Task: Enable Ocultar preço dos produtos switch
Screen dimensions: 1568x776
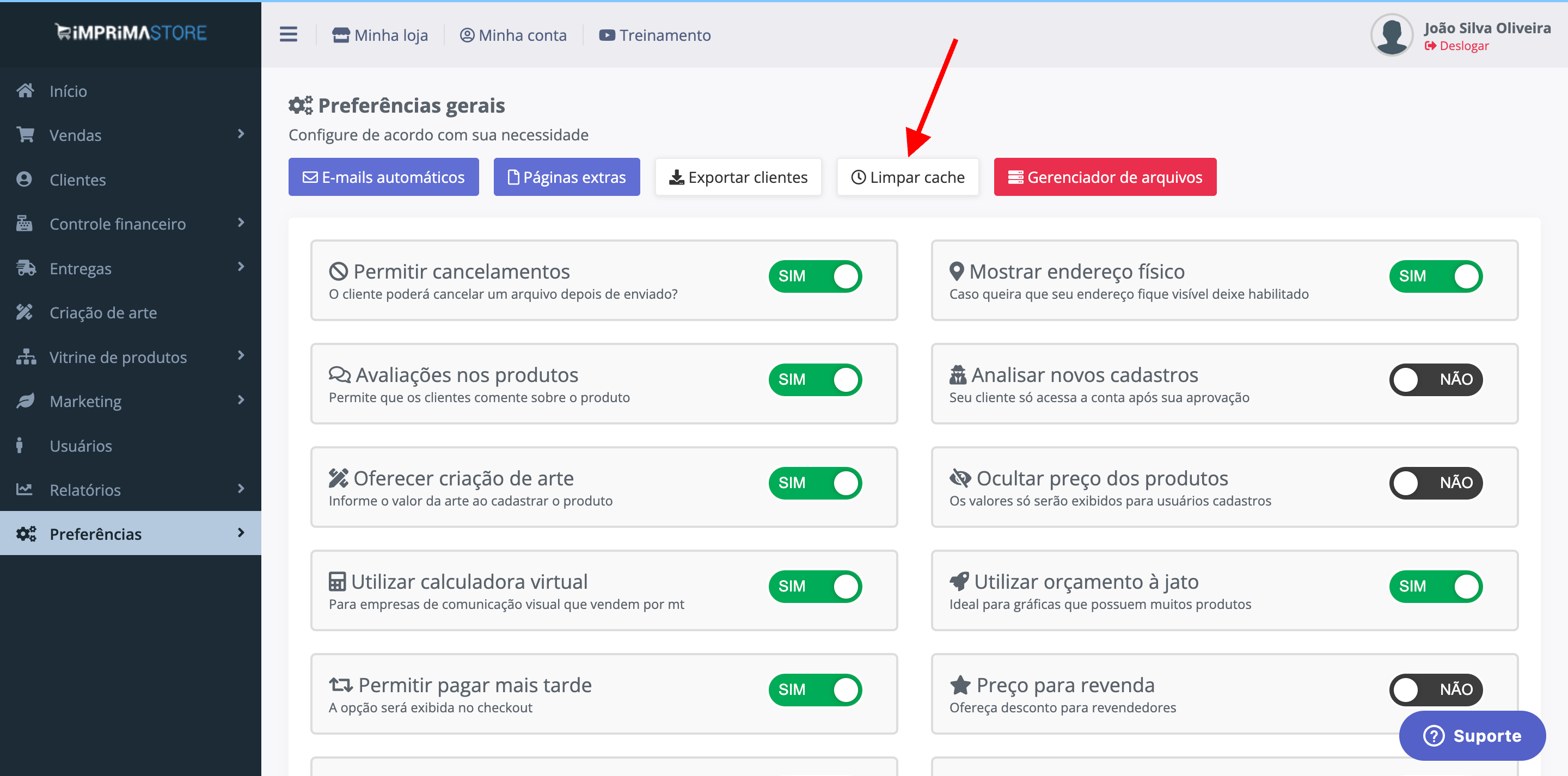Action: 1435,483
